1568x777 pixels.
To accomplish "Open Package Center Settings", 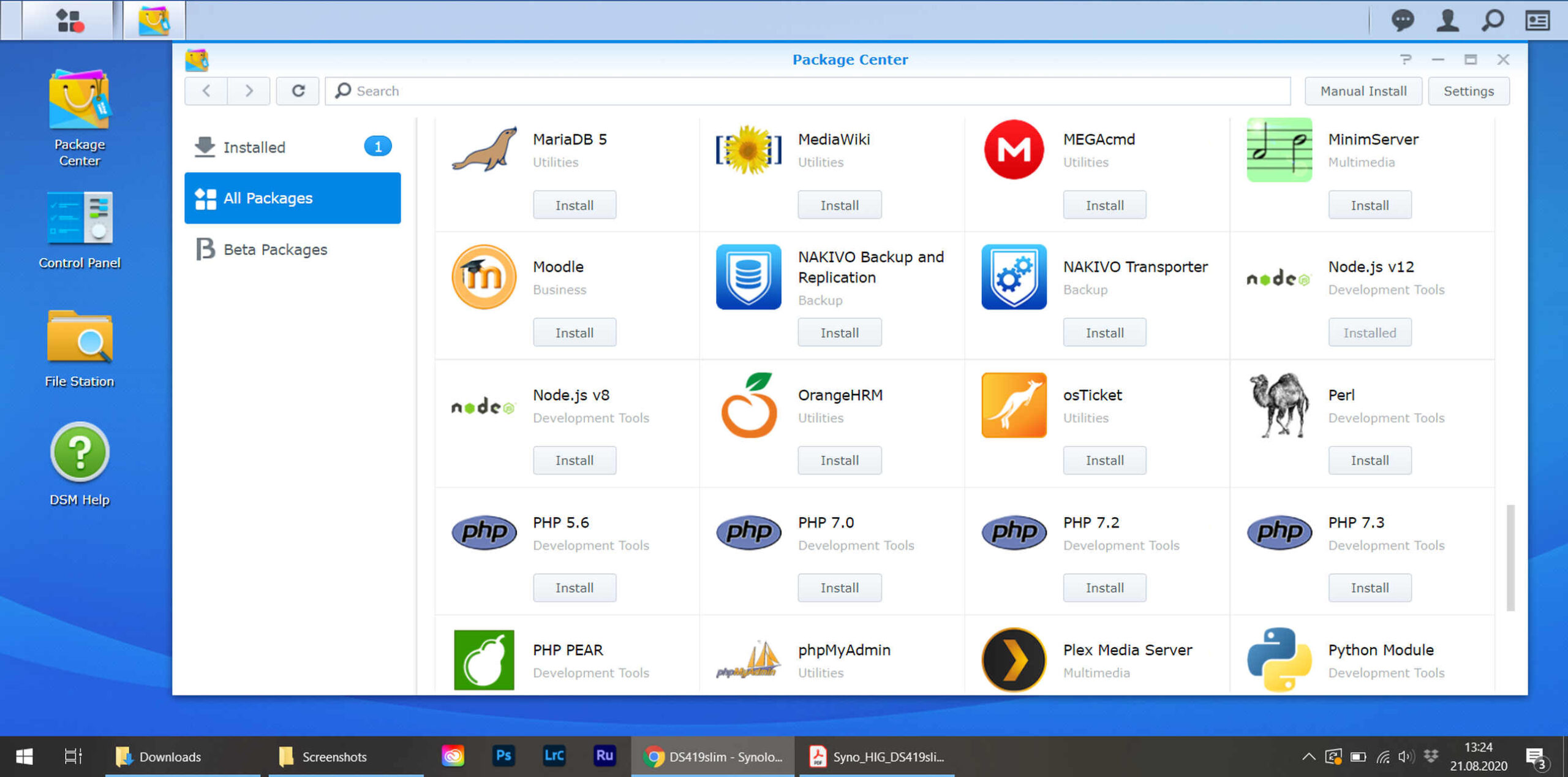I will [1469, 91].
